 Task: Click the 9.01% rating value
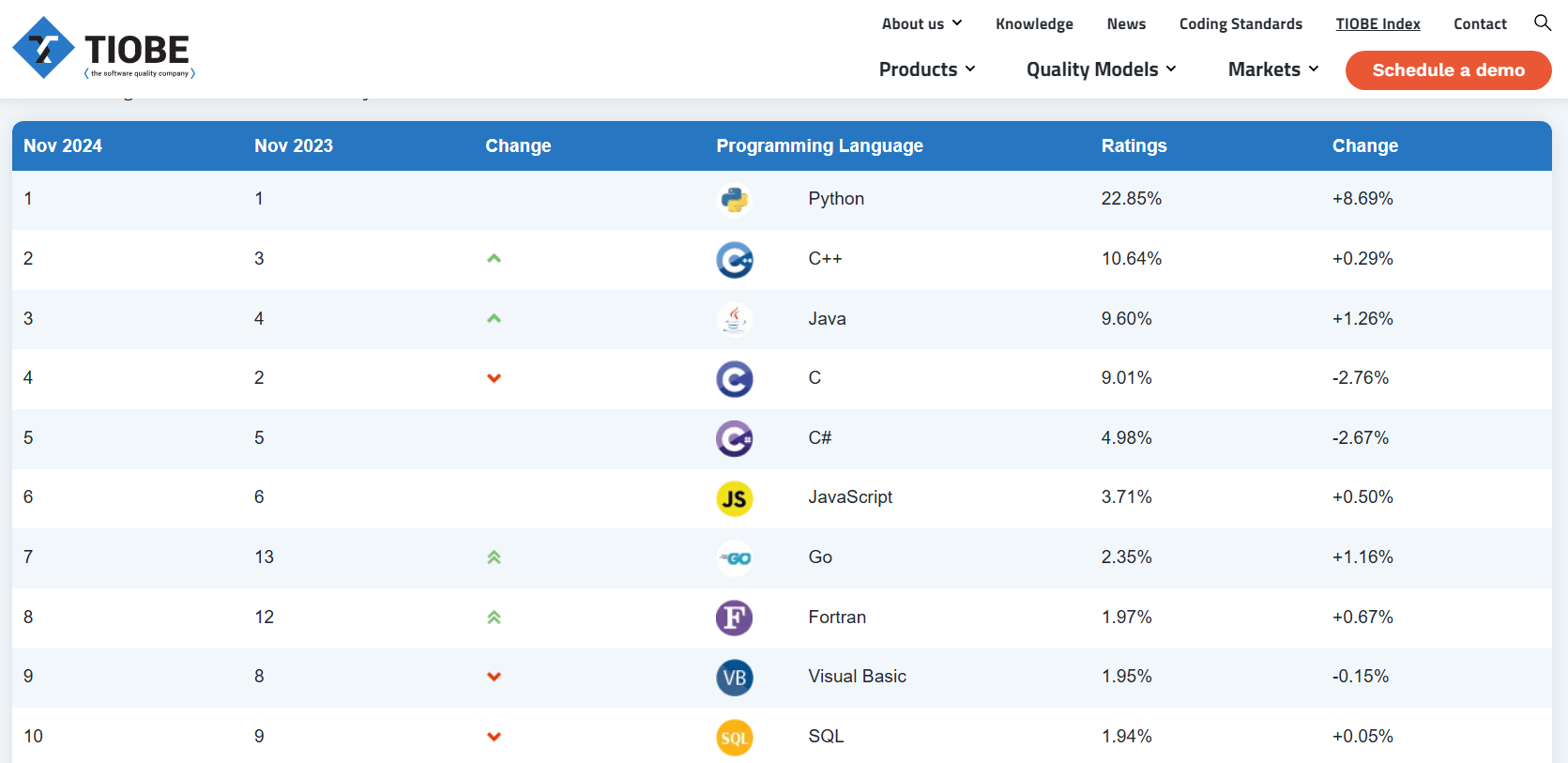1126,377
